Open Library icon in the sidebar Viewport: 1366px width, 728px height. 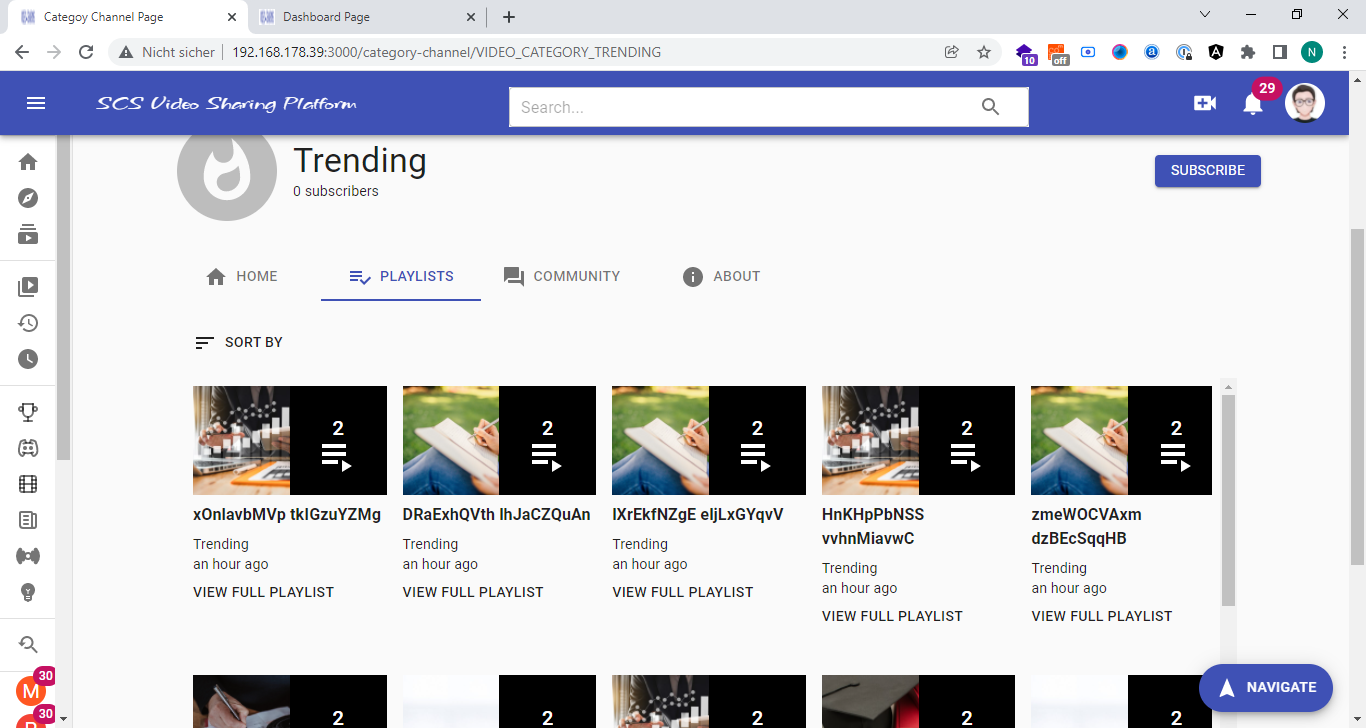pyautogui.click(x=28, y=287)
